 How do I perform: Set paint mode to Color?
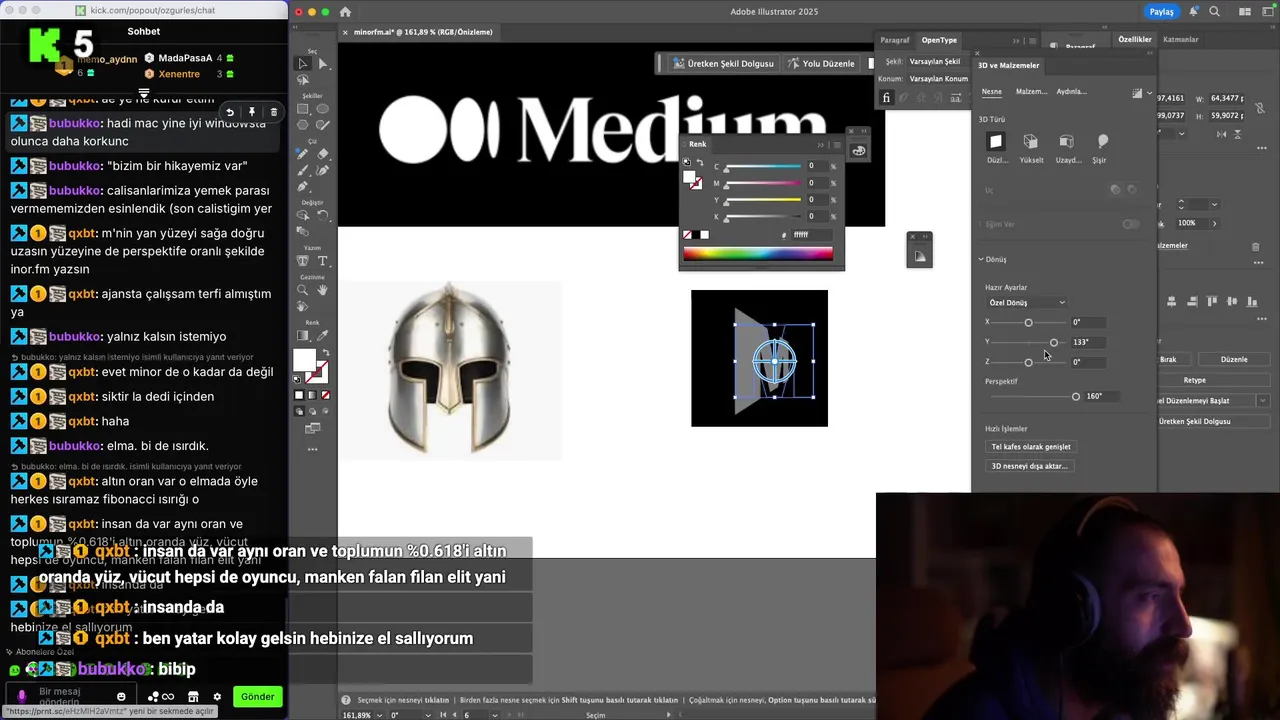click(x=299, y=395)
